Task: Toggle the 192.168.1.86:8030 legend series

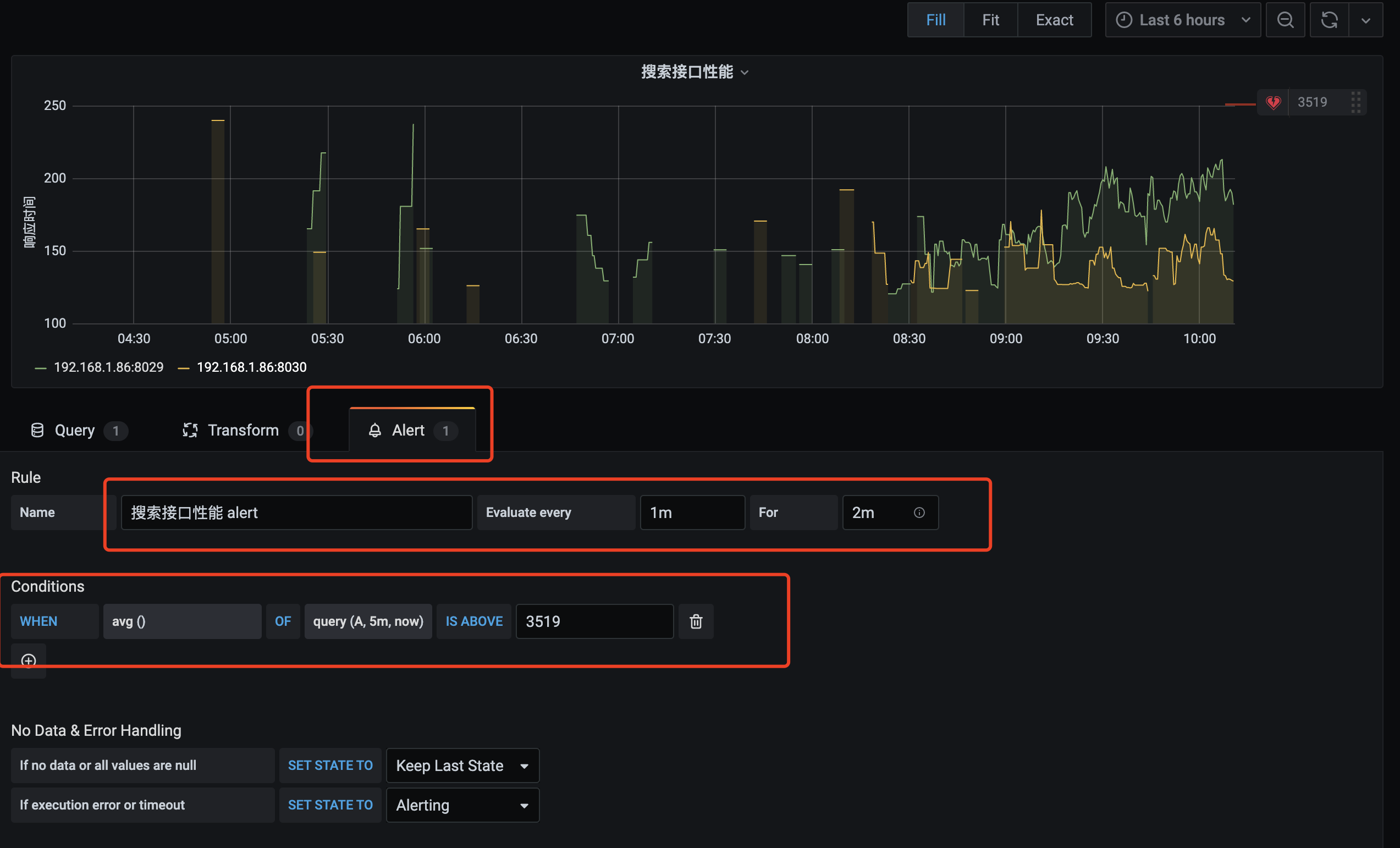Action: (251, 368)
